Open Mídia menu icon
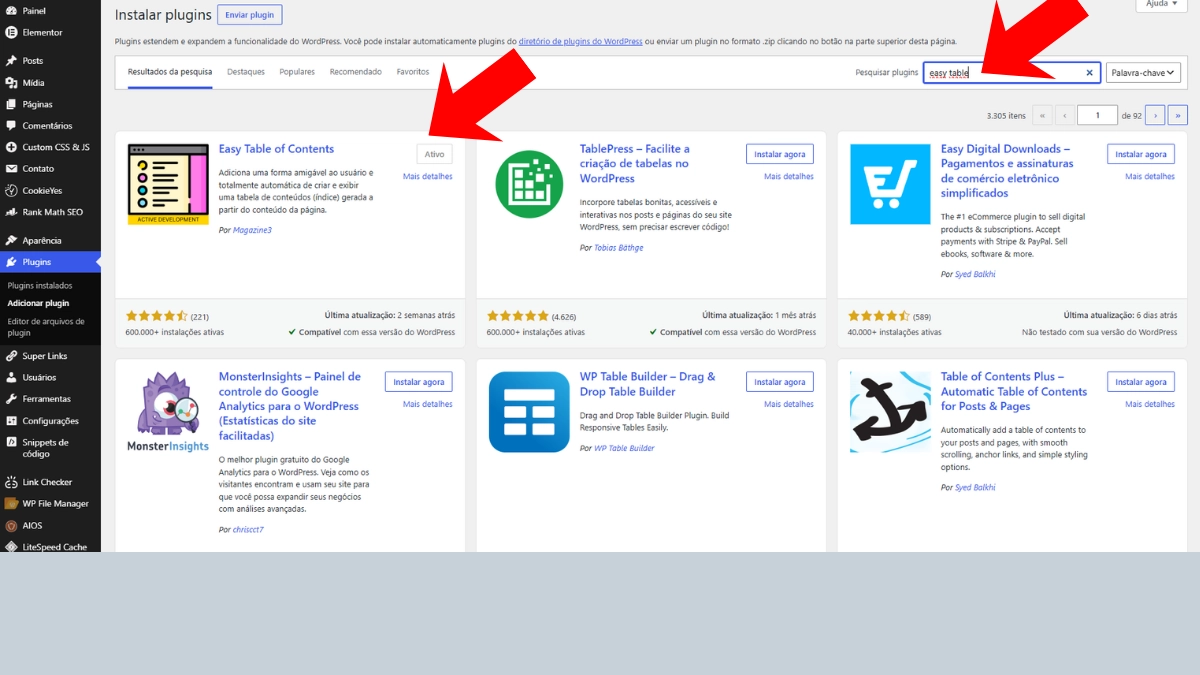The image size is (1200, 675). point(11,83)
